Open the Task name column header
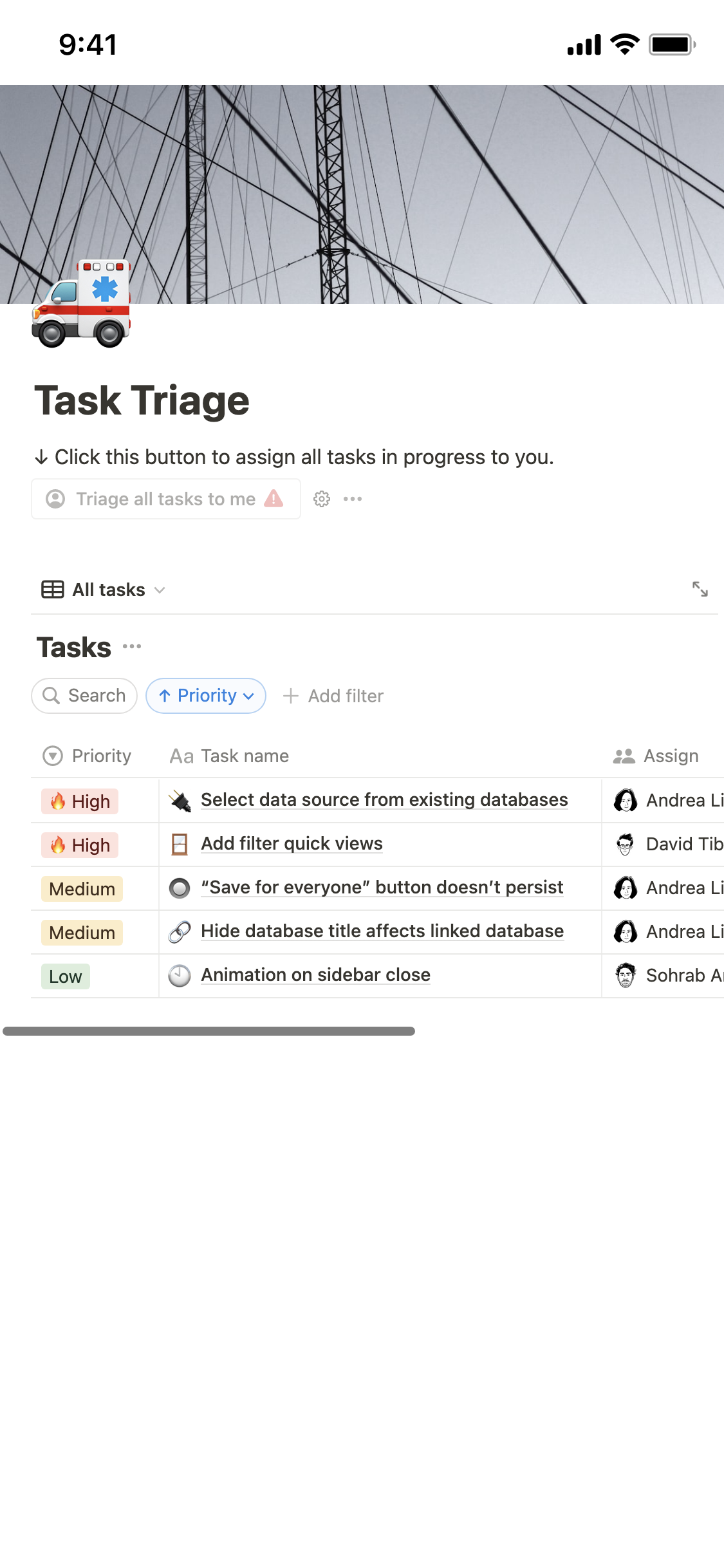The width and height of the screenshot is (724, 1568). click(x=230, y=756)
